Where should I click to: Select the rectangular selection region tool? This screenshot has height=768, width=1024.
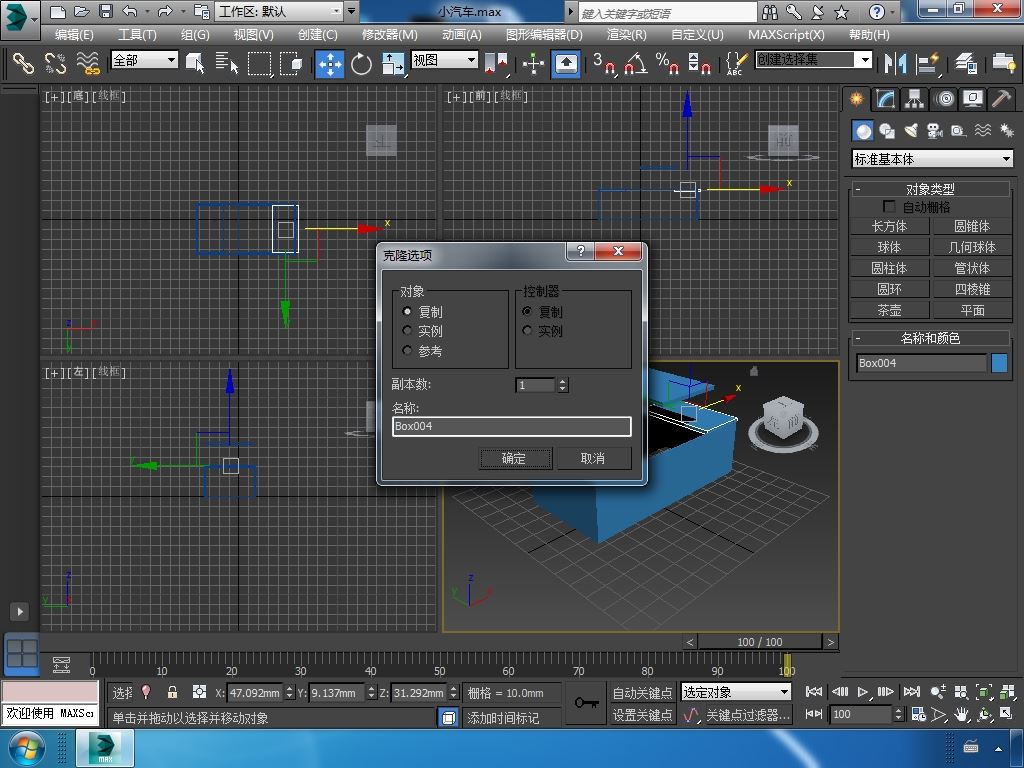click(x=259, y=63)
